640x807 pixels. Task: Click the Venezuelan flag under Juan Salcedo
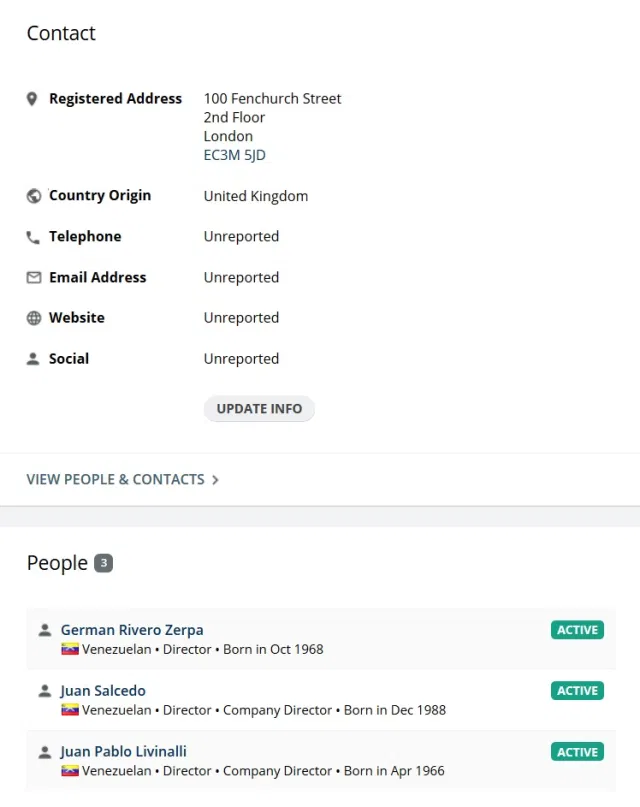(70, 710)
